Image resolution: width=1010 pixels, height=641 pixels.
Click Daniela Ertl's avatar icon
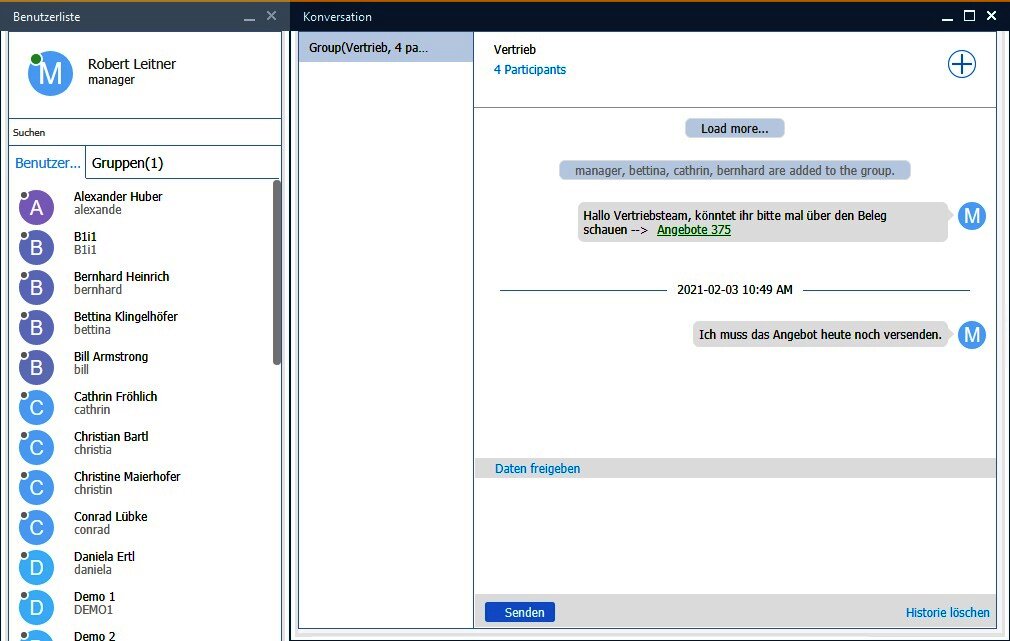pyautogui.click(x=37, y=567)
